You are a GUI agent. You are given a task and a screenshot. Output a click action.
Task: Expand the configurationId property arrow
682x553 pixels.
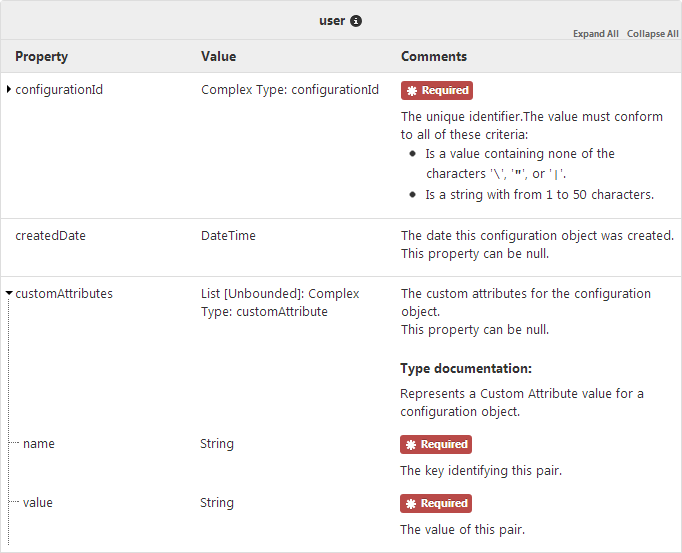[x=9, y=90]
